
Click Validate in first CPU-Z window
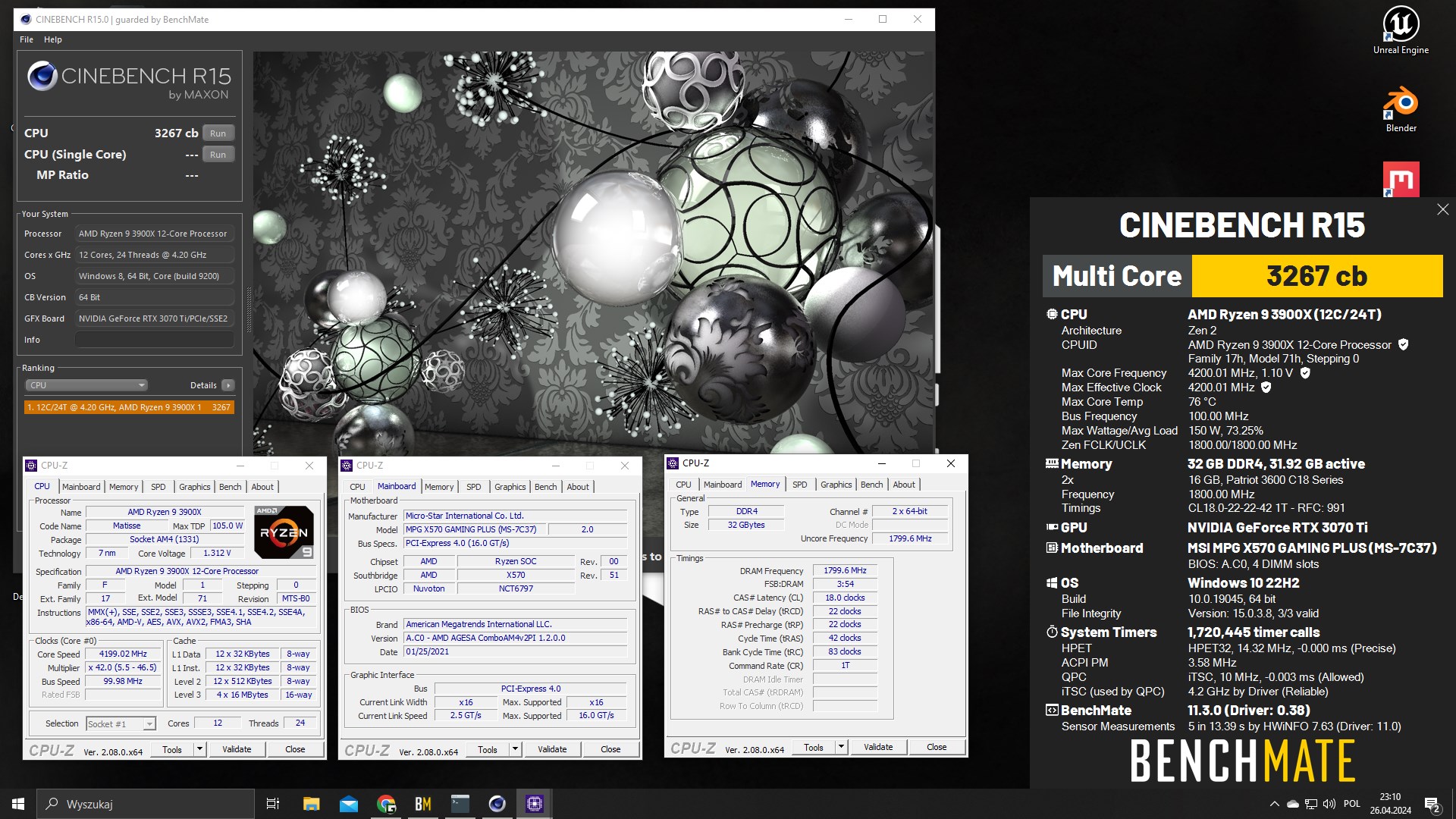237,749
